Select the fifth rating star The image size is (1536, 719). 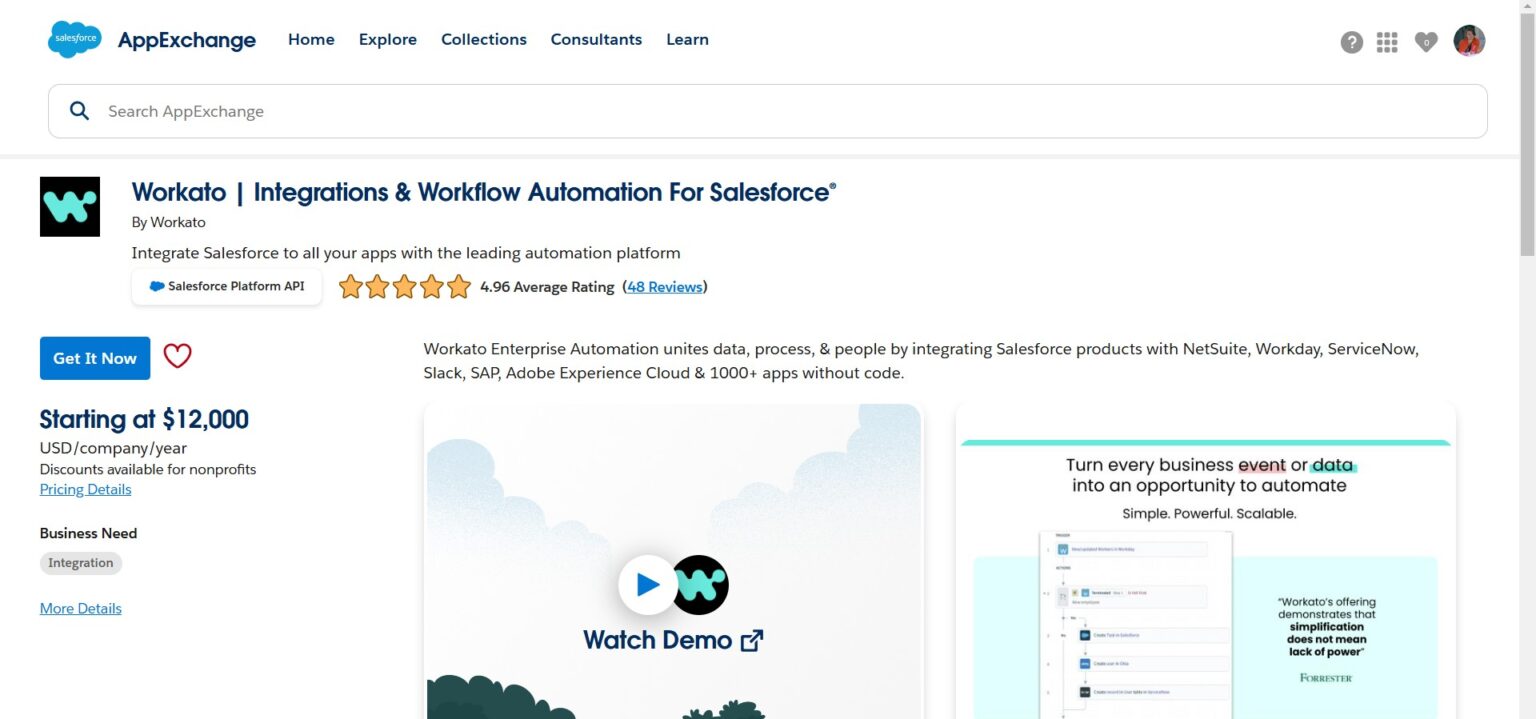click(458, 286)
